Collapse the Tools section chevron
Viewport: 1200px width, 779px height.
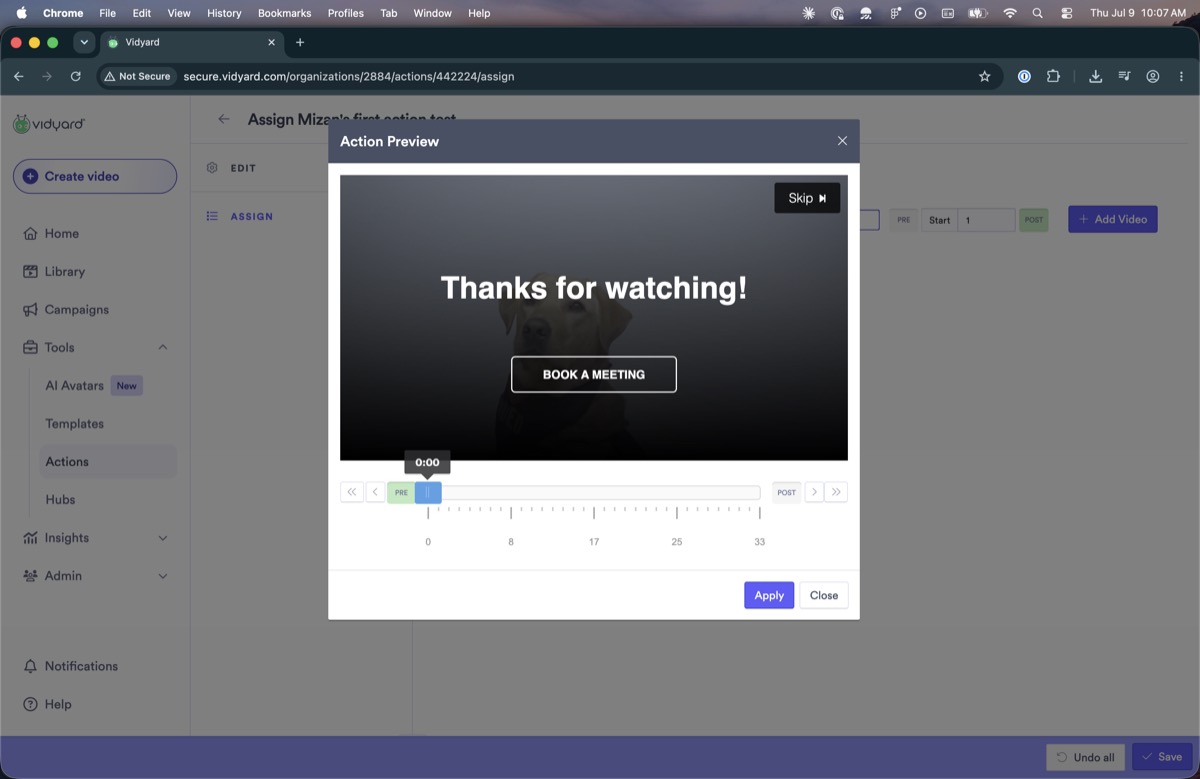pos(163,348)
